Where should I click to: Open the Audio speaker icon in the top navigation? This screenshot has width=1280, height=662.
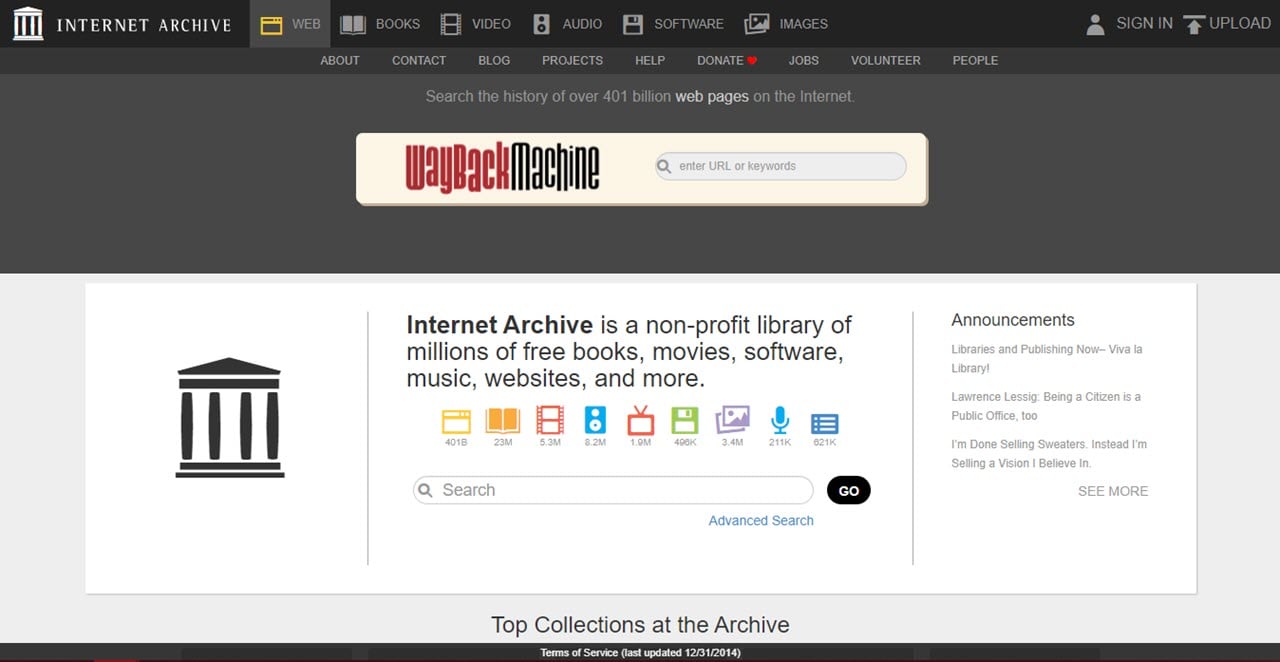coord(541,24)
